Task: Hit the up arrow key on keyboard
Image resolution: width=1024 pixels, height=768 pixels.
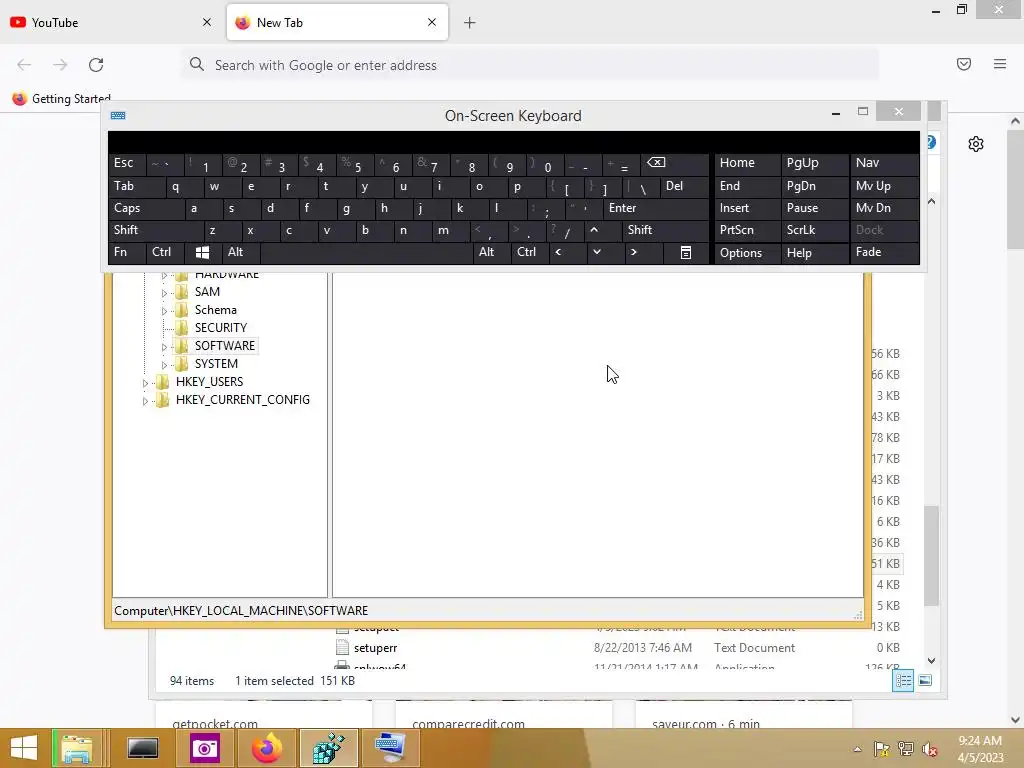Action: pos(594,230)
